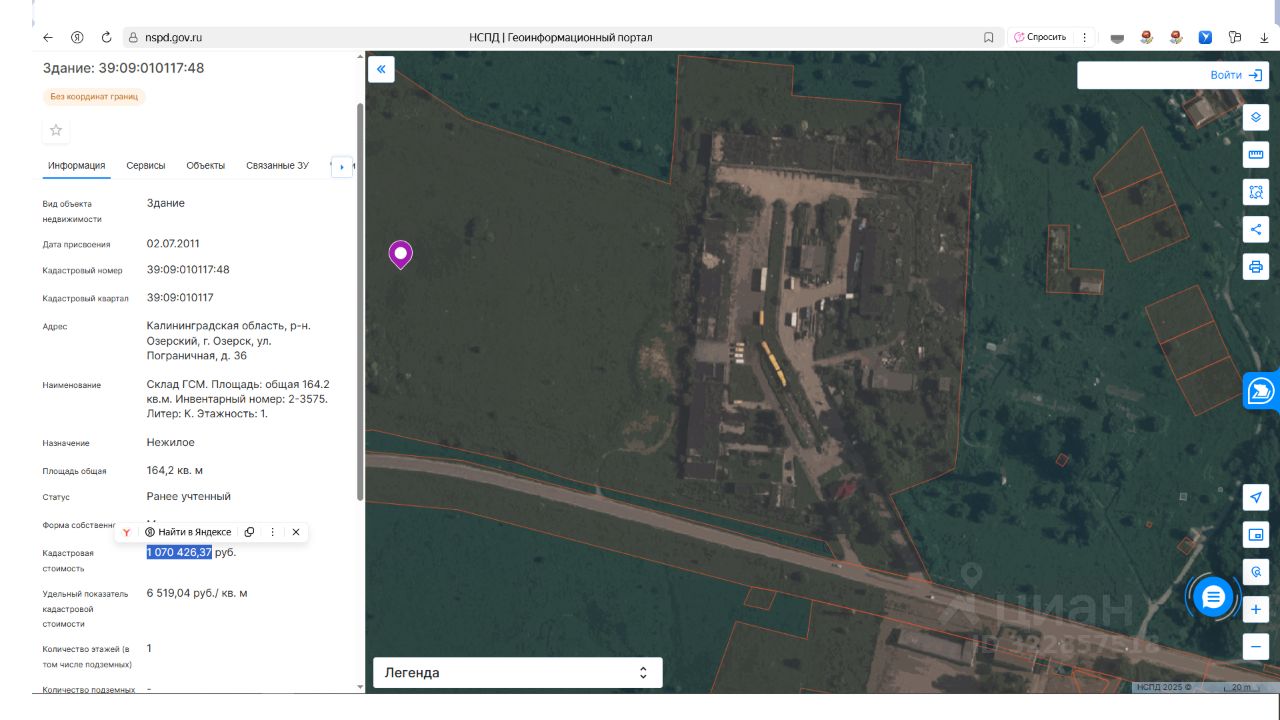
Task: Click the Без координат границ badge
Action: click(94, 97)
